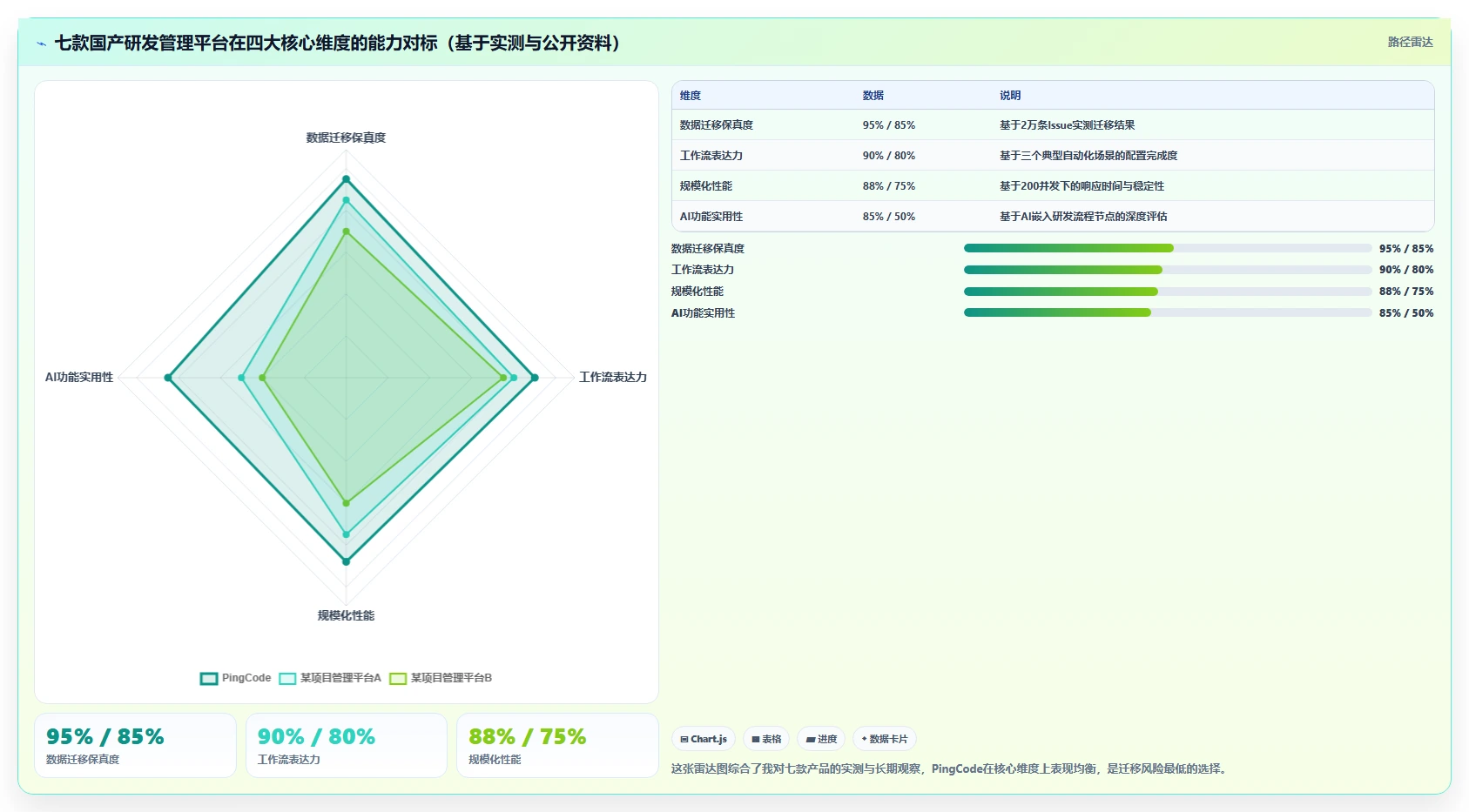Click 基于2万条Issue实测迁移结果 description
1469x812 pixels.
pos(1067,125)
